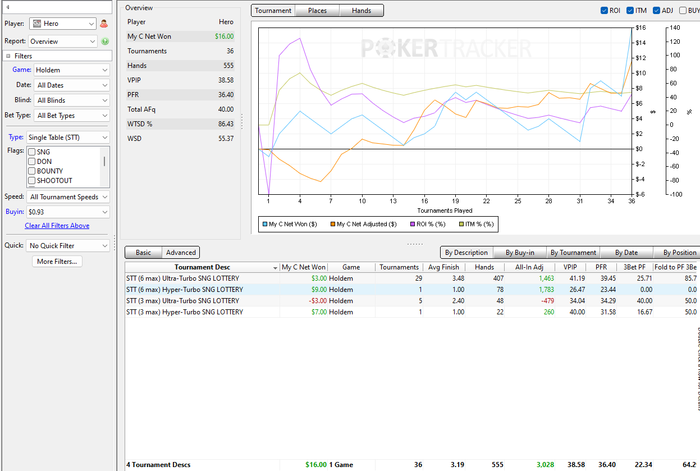700x471 pixels.
Task: Group results By Date
Action: [626, 253]
